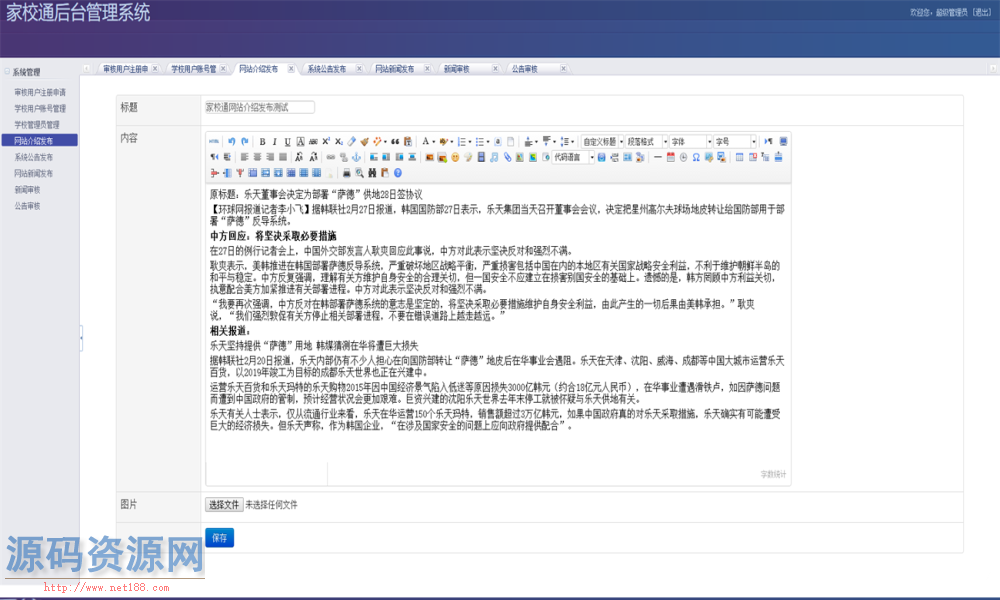Open 学校管理员管理 in the sidebar

coord(37,124)
